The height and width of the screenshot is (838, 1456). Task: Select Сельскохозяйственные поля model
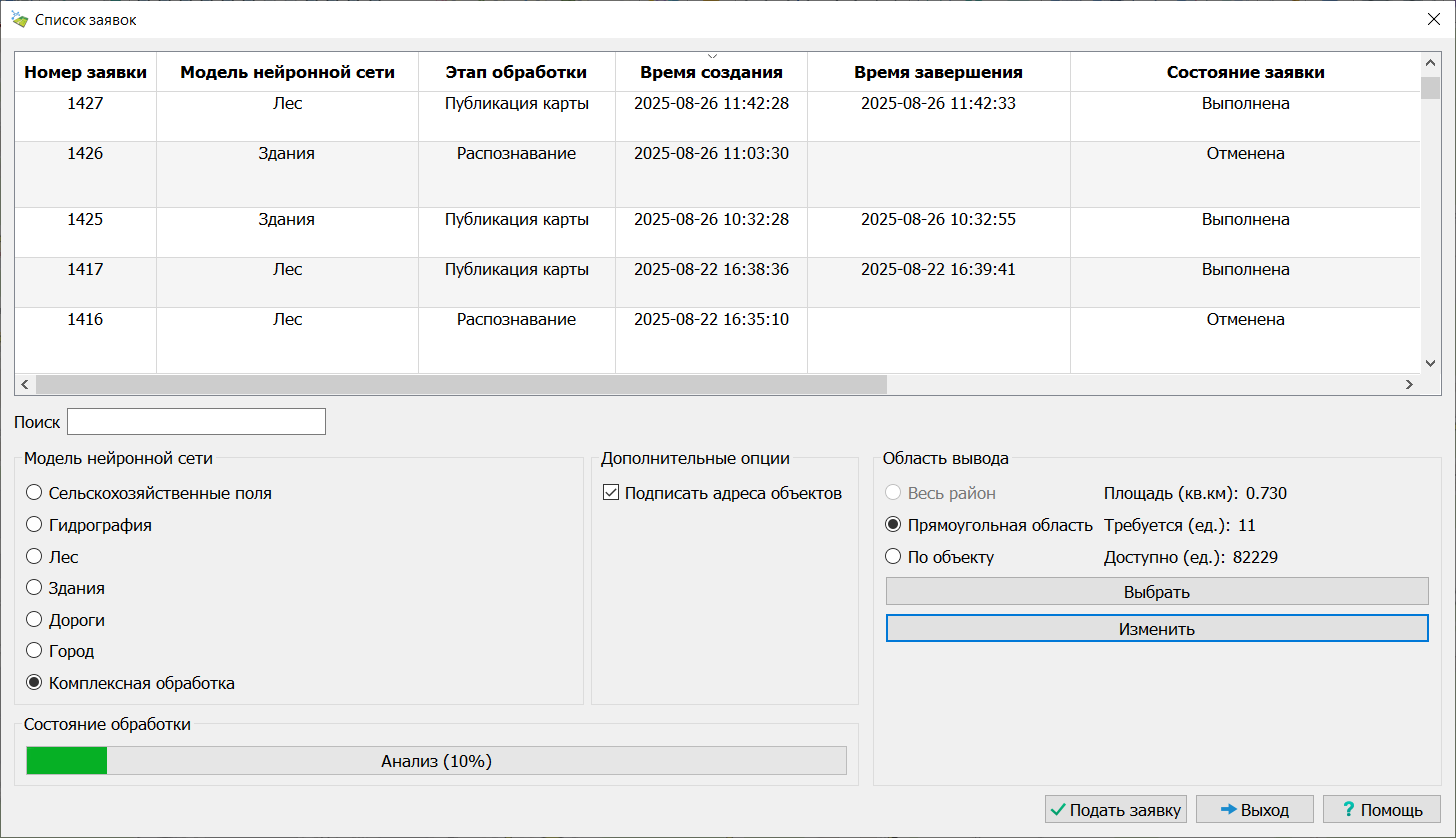pos(34,492)
